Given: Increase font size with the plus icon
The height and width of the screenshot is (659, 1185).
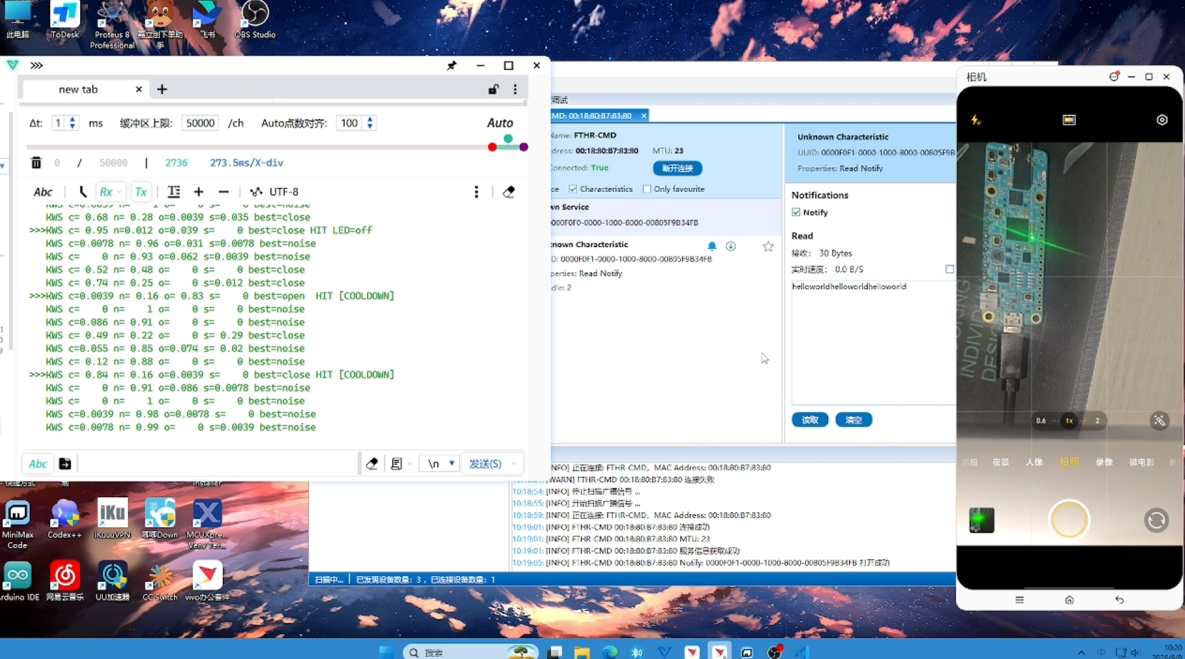Looking at the screenshot, I should tap(199, 192).
